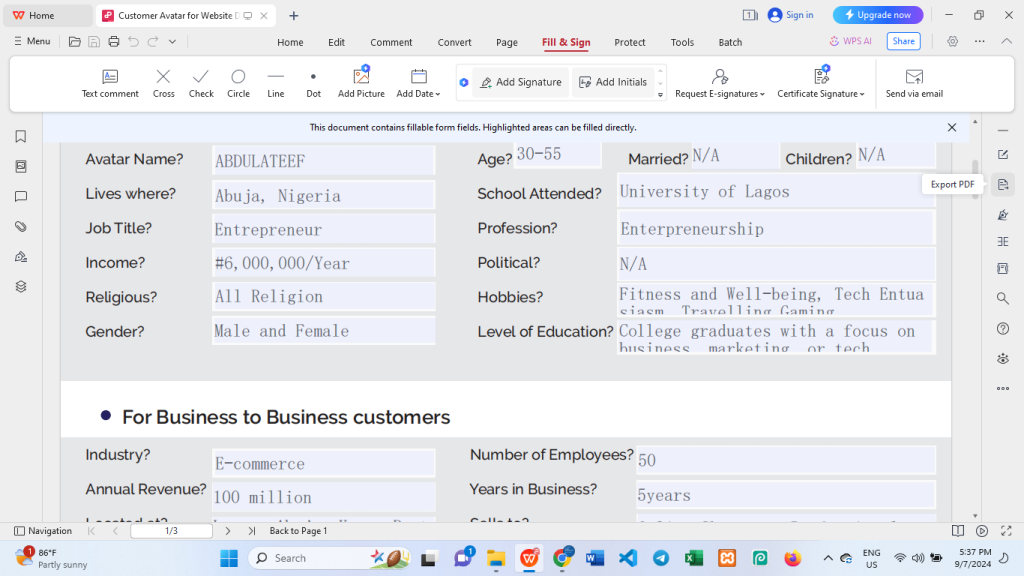Switch to the Home ribbon tab
The height and width of the screenshot is (576, 1024).
pyautogui.click(x=290, y=42)
